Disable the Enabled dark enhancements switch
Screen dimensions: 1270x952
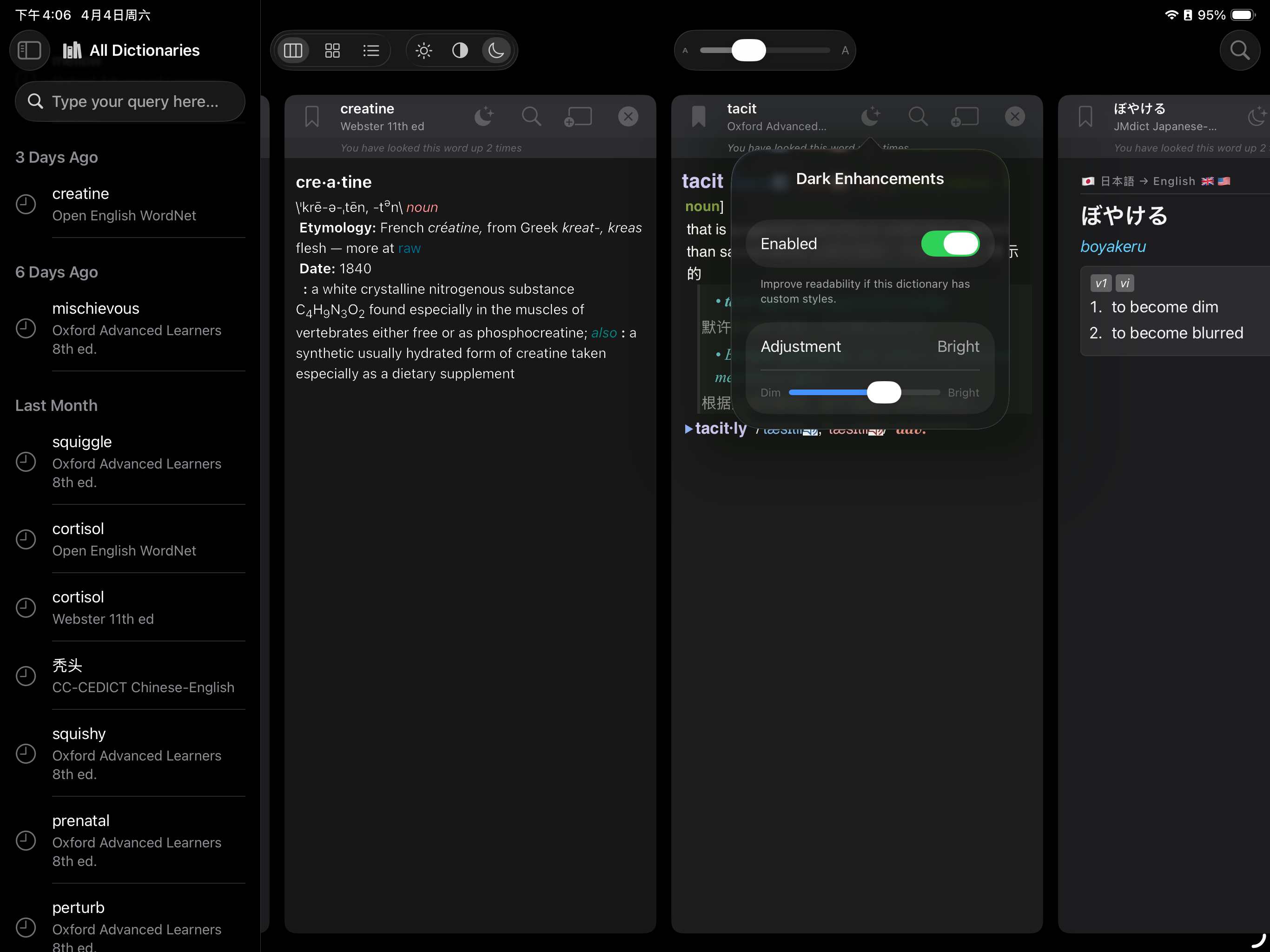coord(950,244)
